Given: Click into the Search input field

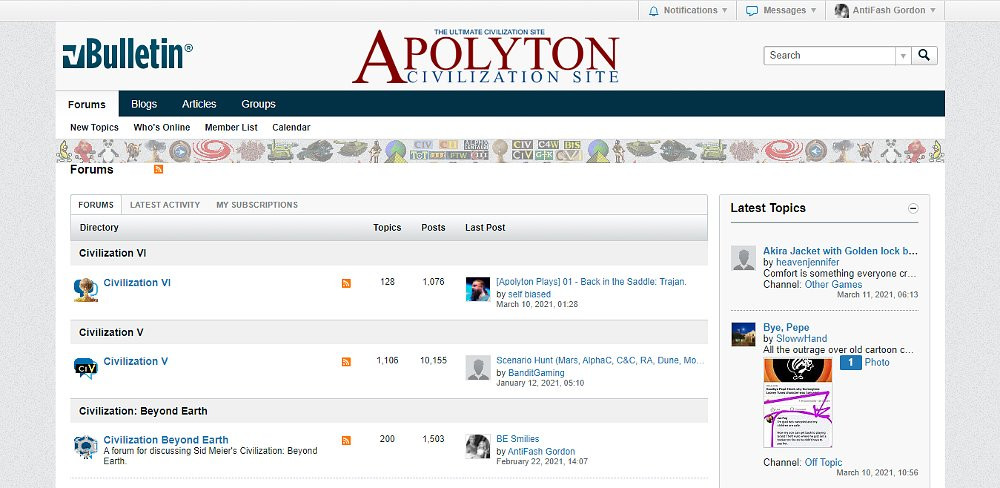Looking at the screenshot, I should tap(830, 55).
